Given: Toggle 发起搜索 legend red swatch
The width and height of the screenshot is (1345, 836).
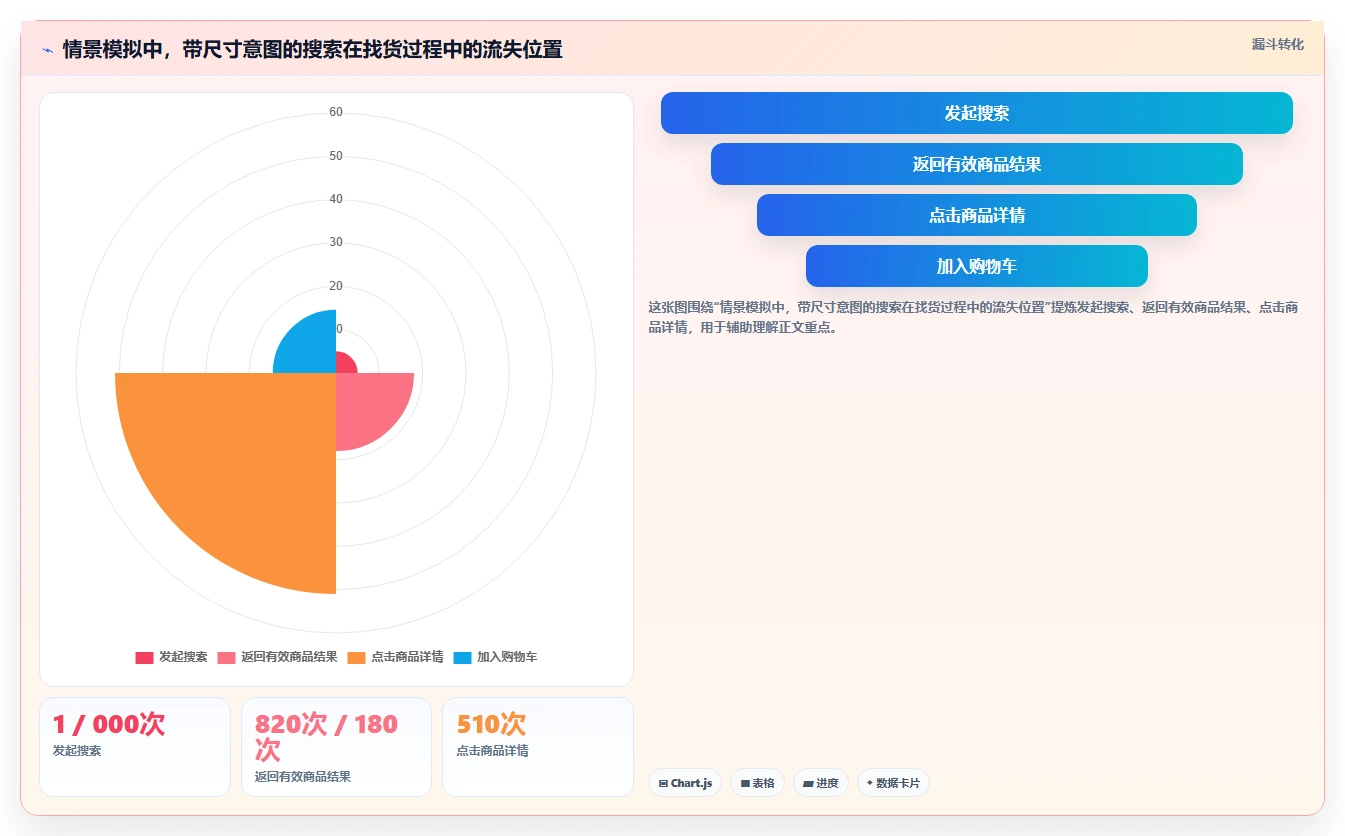Looking at the screenshot, I should tap(144, 657).
